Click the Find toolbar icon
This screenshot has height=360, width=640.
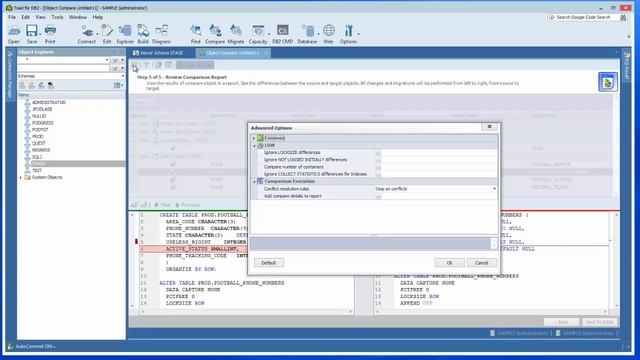click(196, 33)
